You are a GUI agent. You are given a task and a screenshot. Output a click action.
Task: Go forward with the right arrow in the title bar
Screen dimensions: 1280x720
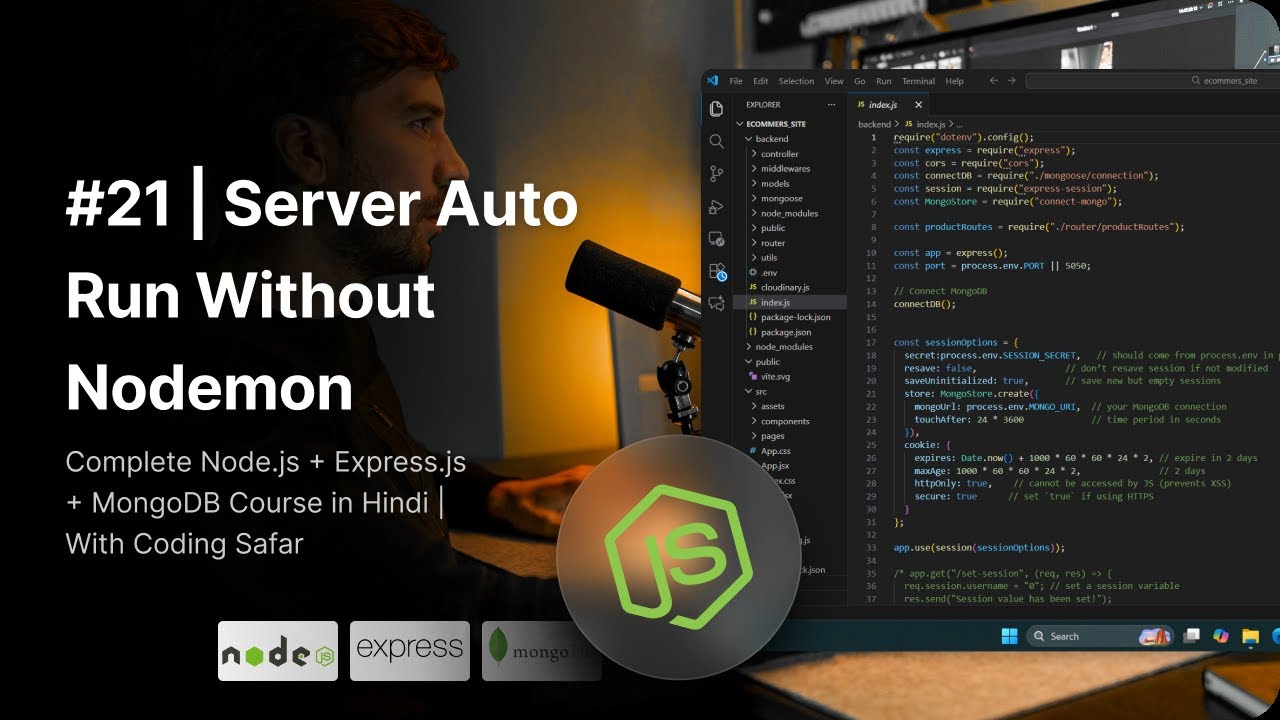(1012, 81)
